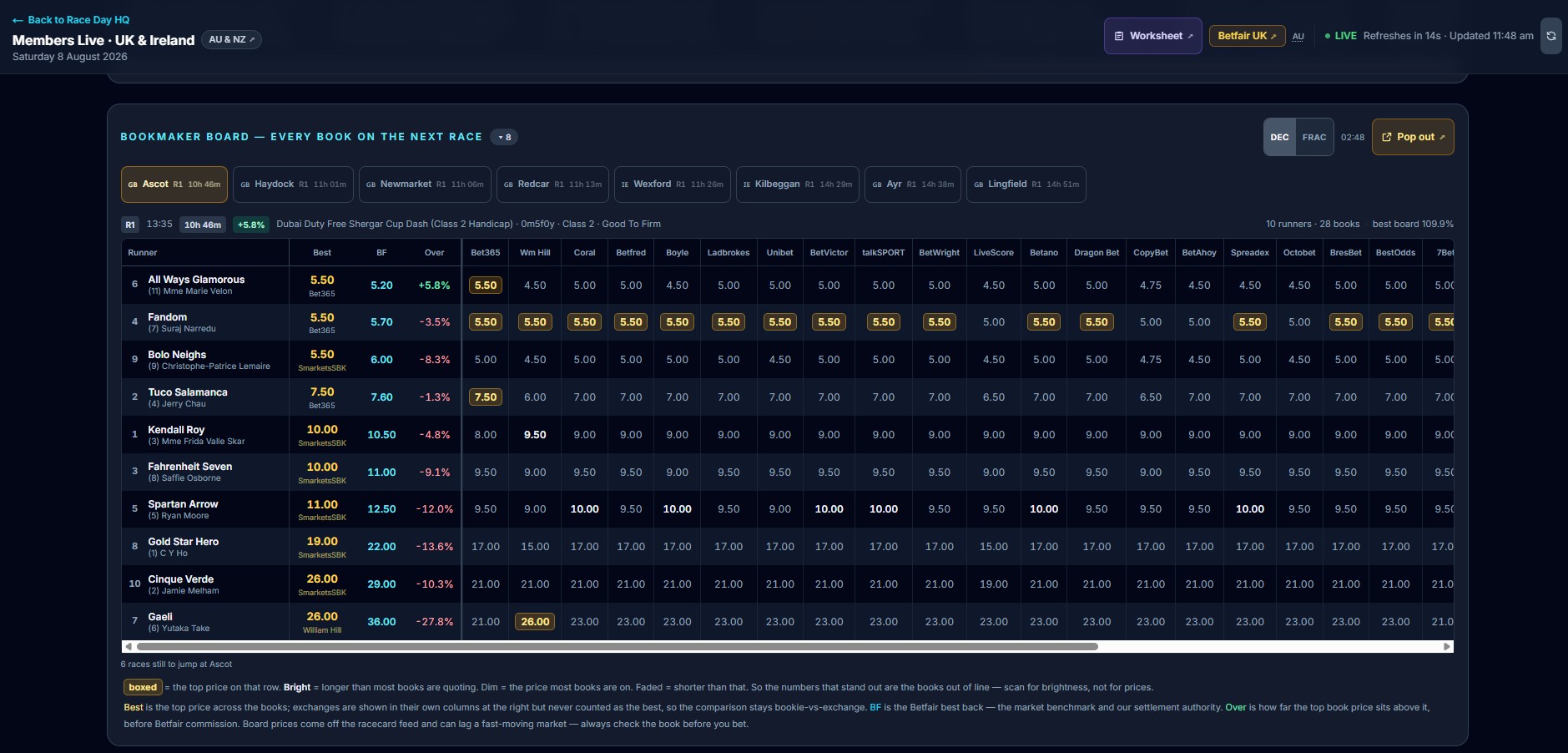Switch odds display to DEC

click(x=1279, y=137)
